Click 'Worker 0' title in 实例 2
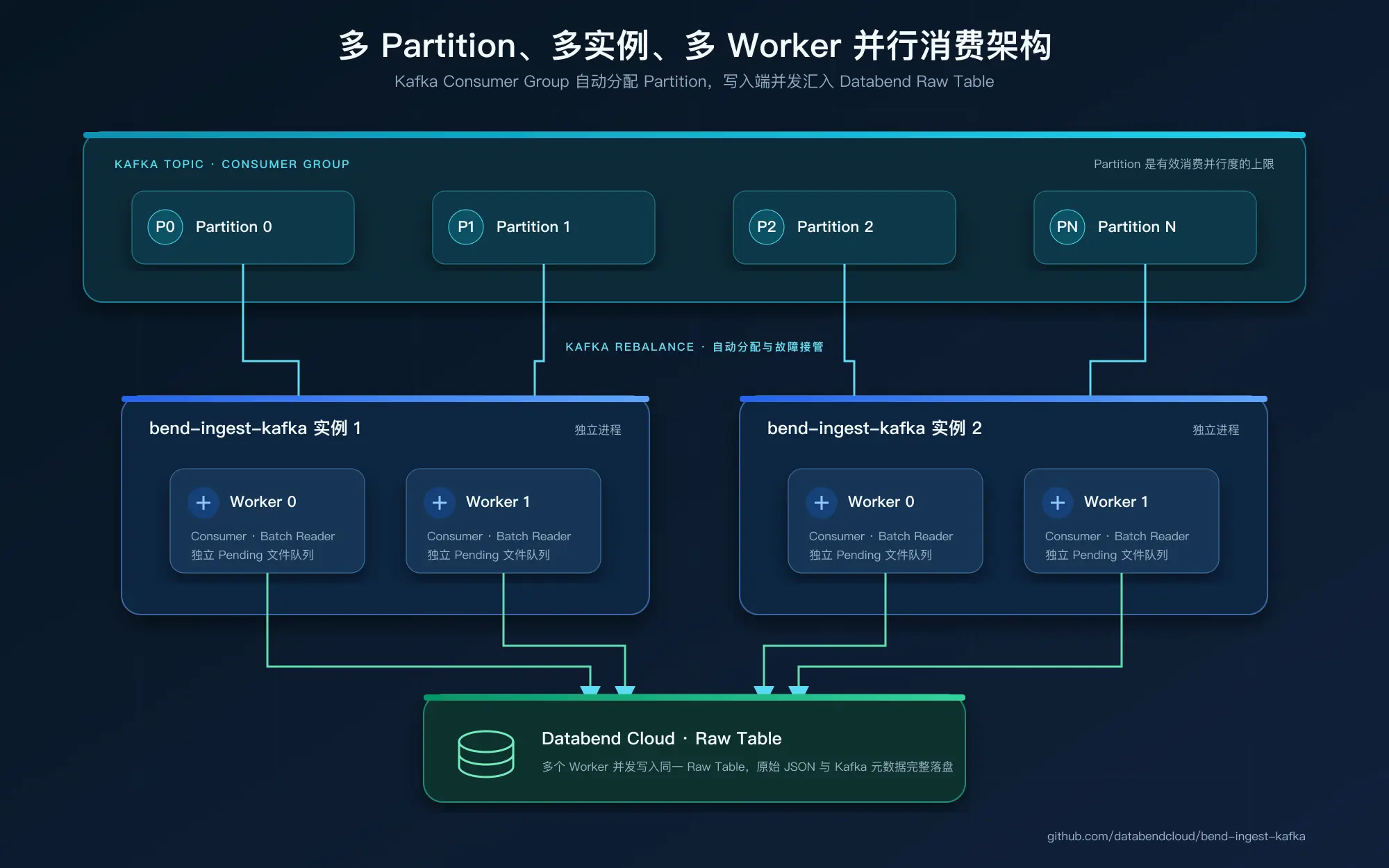This screenshot has width=1389, height=868. pos(881,502)
